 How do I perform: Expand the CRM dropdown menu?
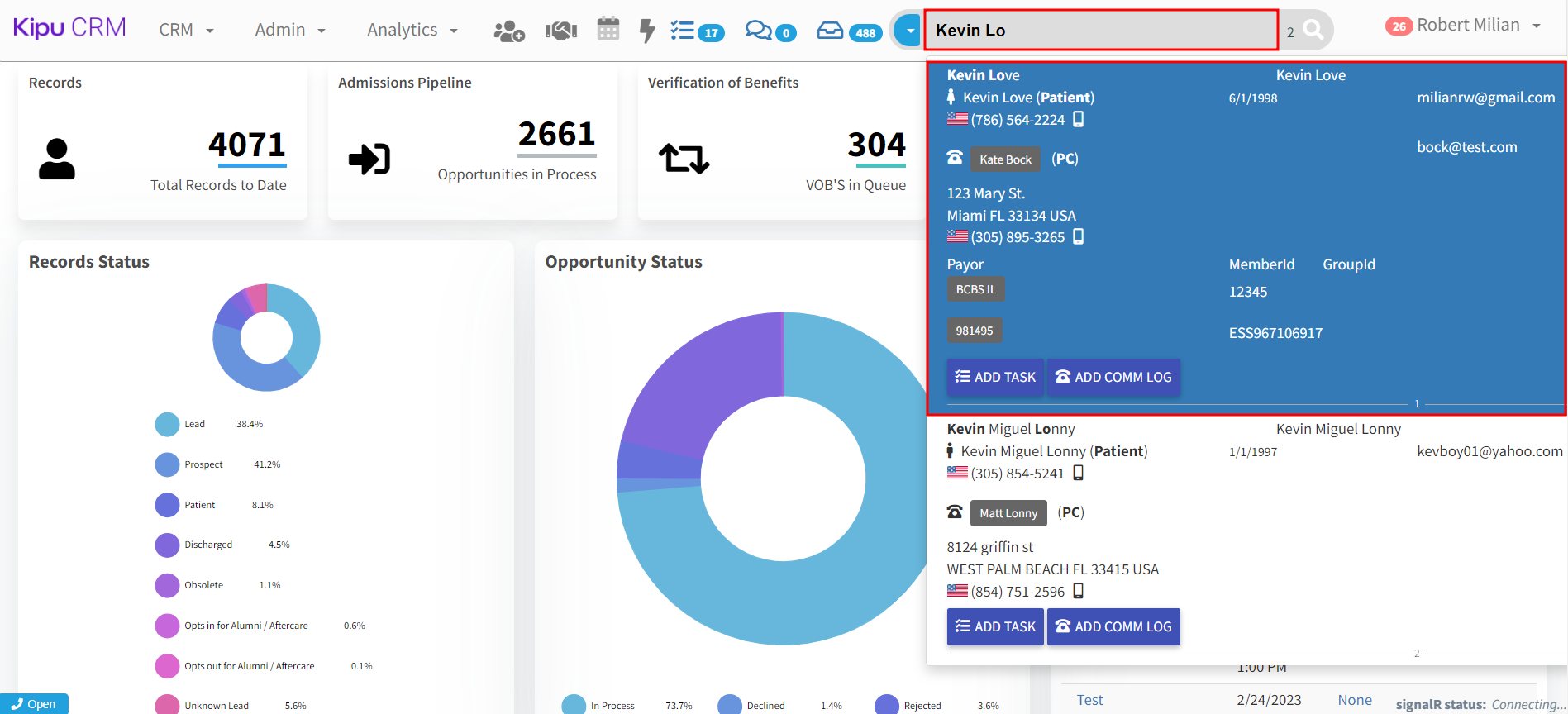click(x=186, y=30)
